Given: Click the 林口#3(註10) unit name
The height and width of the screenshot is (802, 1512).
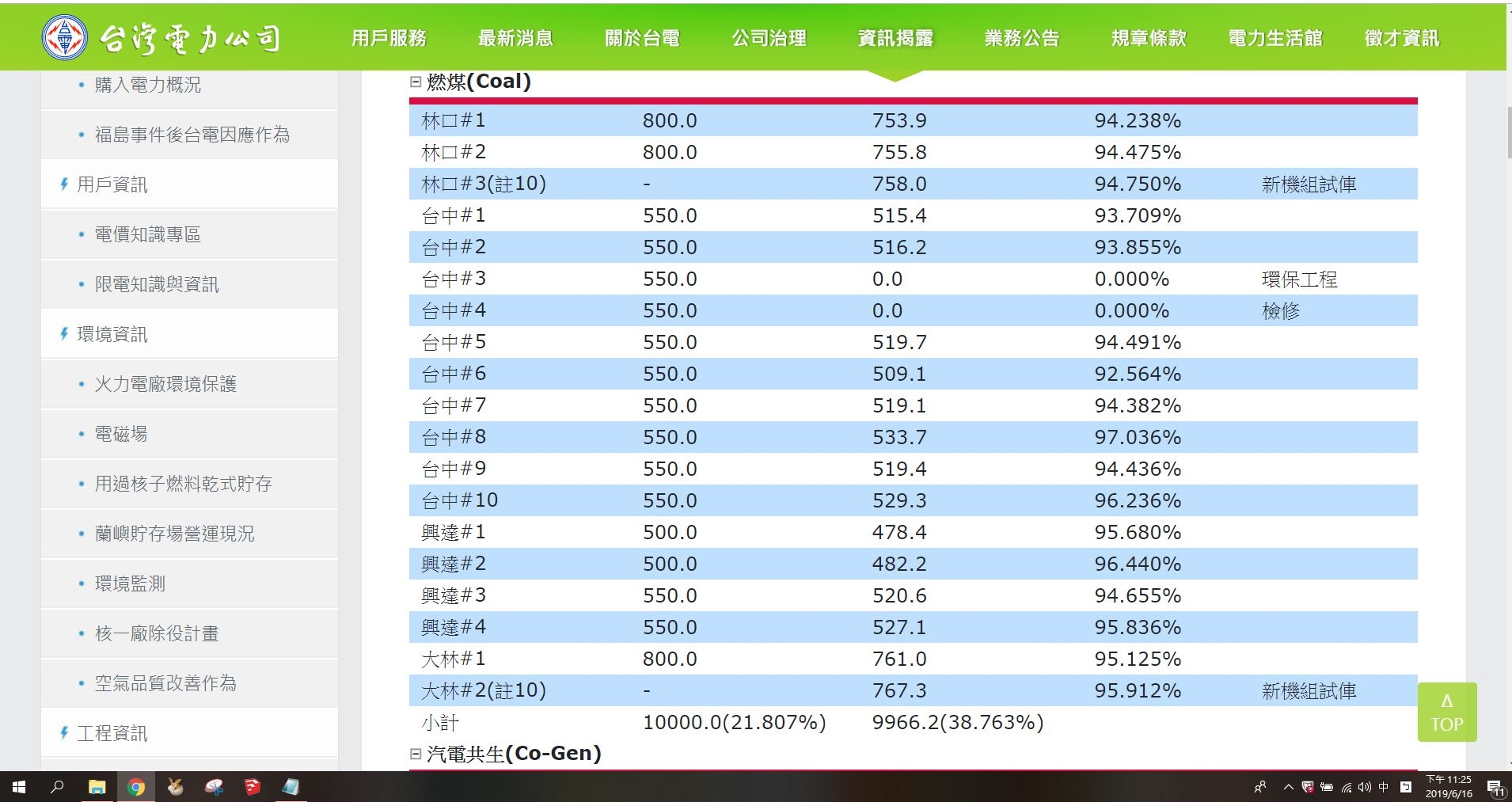Looking at the screenshot, I should (484, 184).
